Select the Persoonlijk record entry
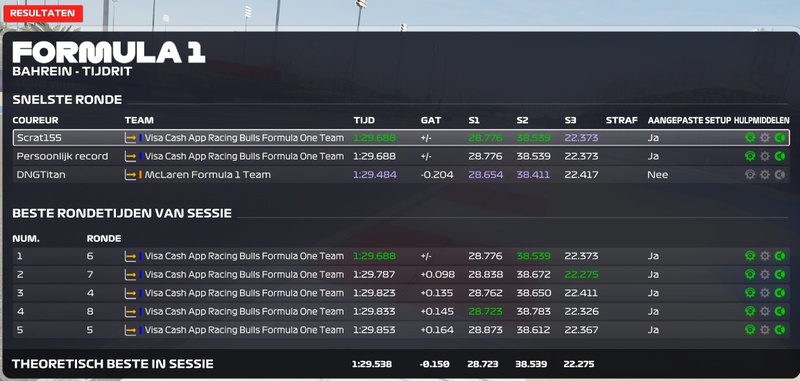Image resolution: width=800 pixels, height=381 pixels. click(x=62, y=156)
